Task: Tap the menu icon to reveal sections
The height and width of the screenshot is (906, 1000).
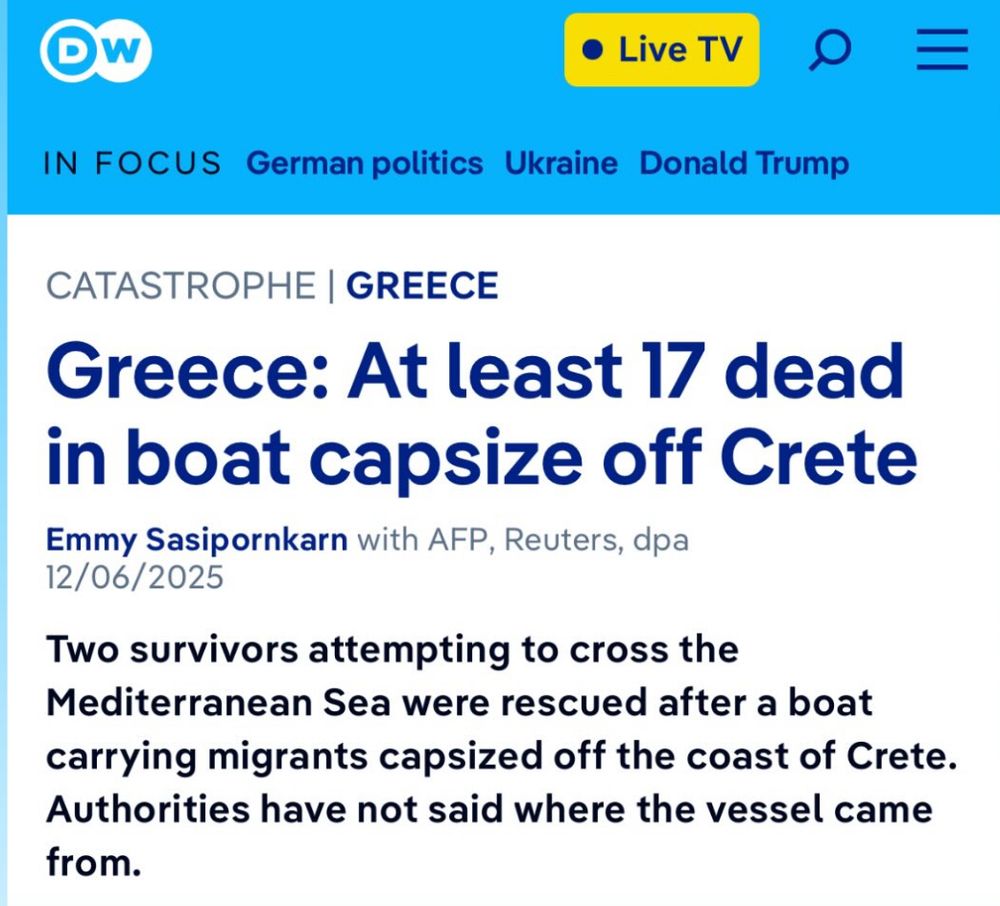Action: (940, 50)
